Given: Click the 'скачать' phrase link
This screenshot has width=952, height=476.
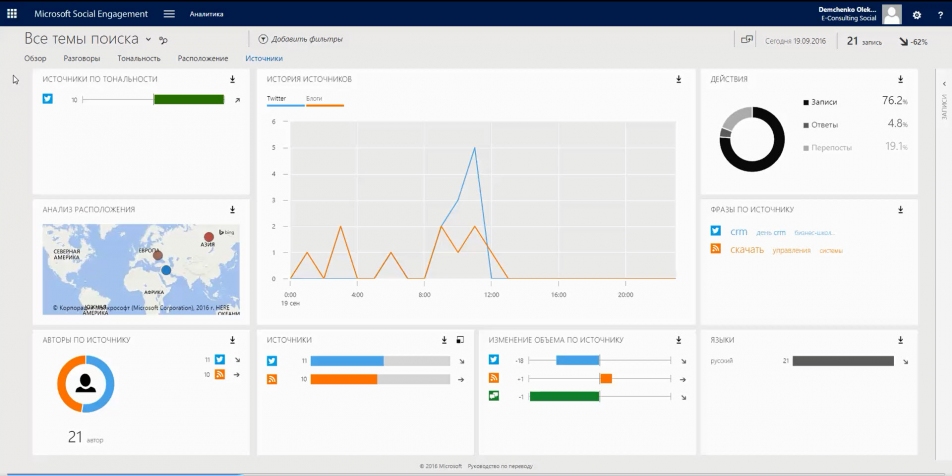Looking at the screenshot, I should point(747,249).
